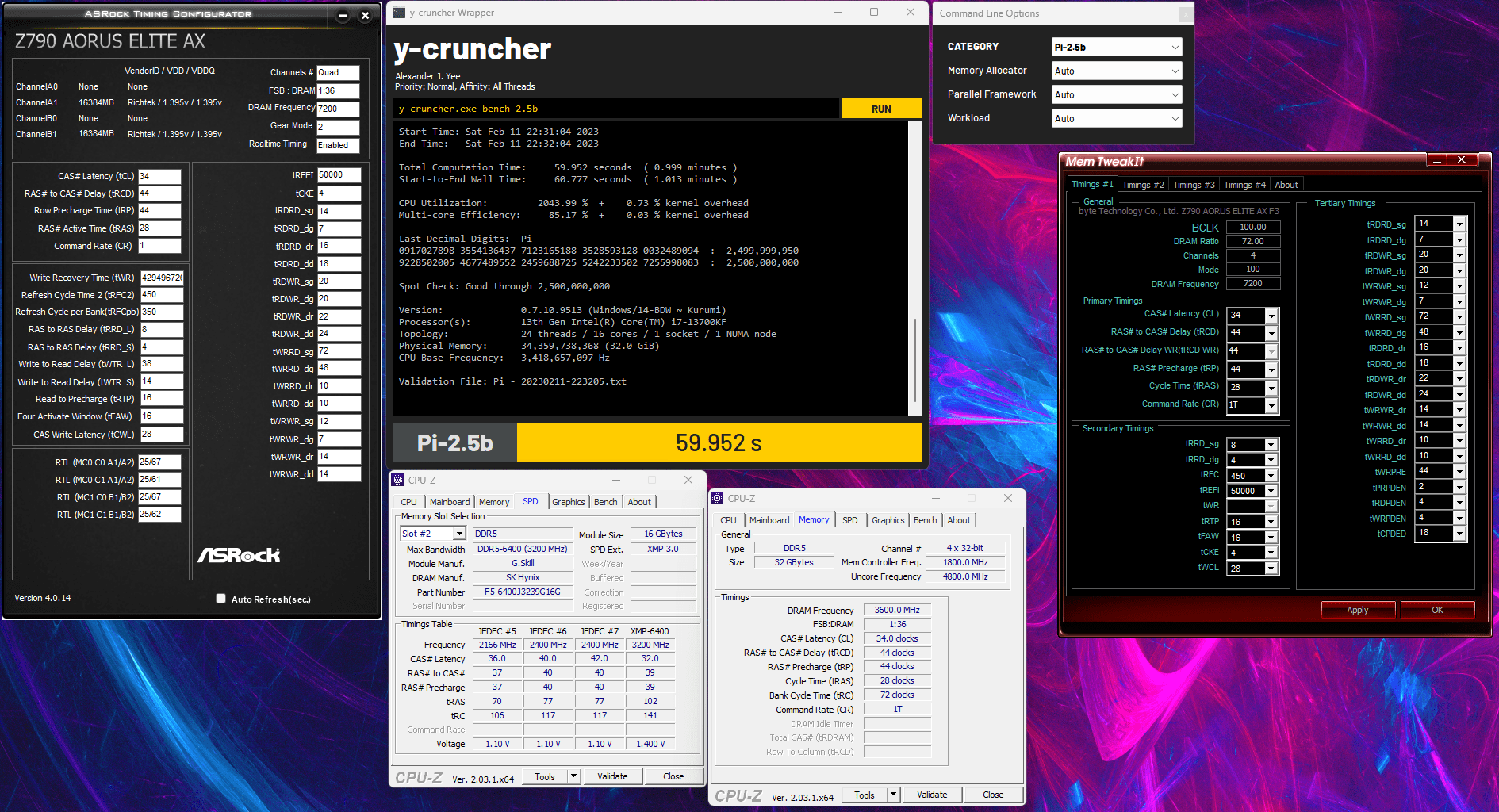Image resolution: width=1499 pixels, height=812 pixels.
Task: Click Close button in CPU-Z SPD window
Action: [673, 776]
